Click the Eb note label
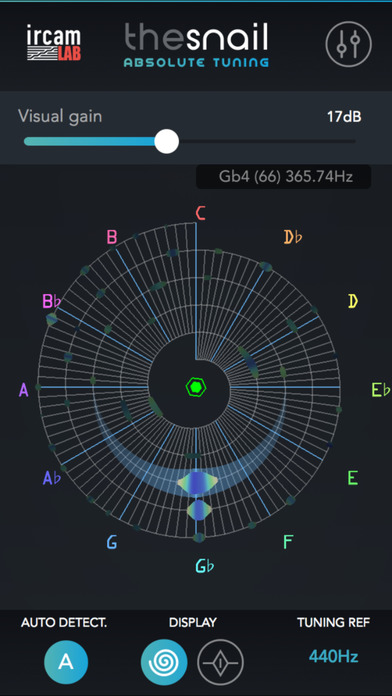 pos(380,390)
